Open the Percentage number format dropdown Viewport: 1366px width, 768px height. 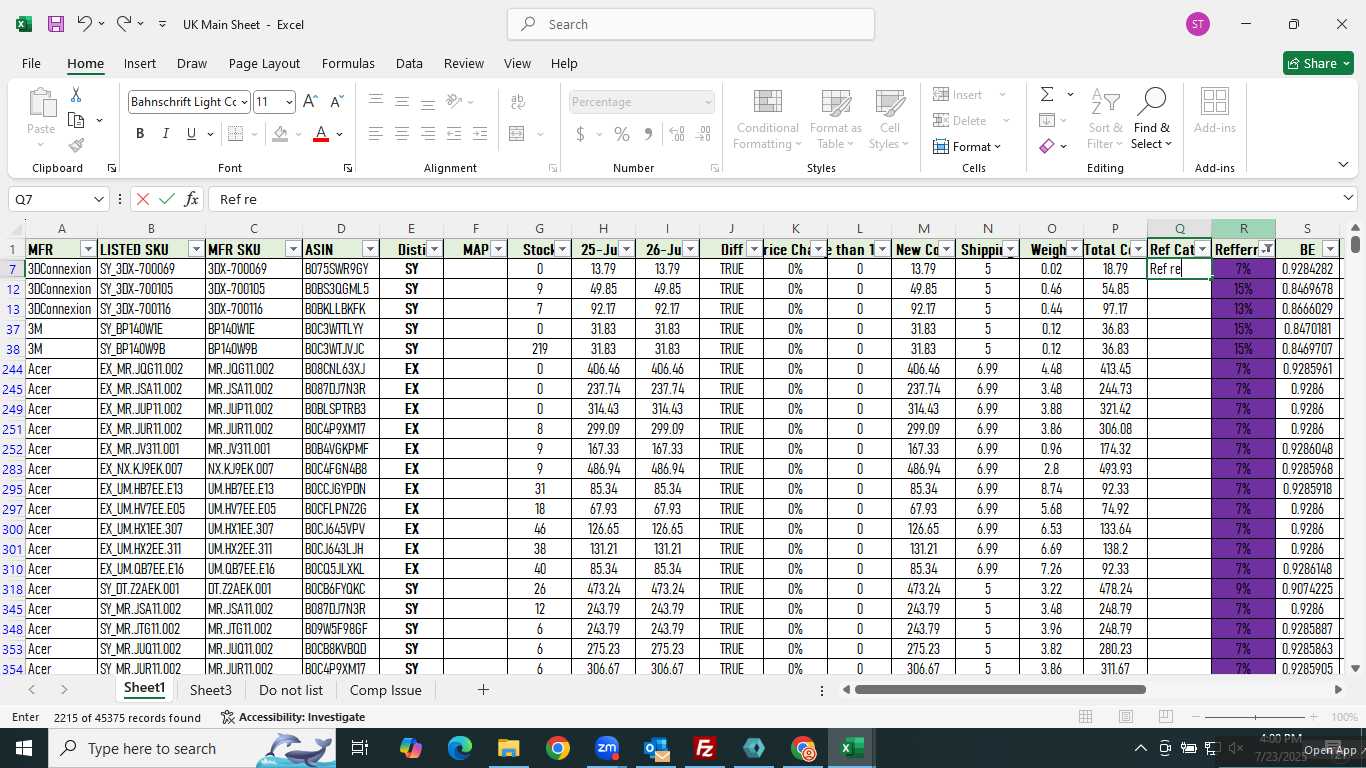click(x=708, y=102)
